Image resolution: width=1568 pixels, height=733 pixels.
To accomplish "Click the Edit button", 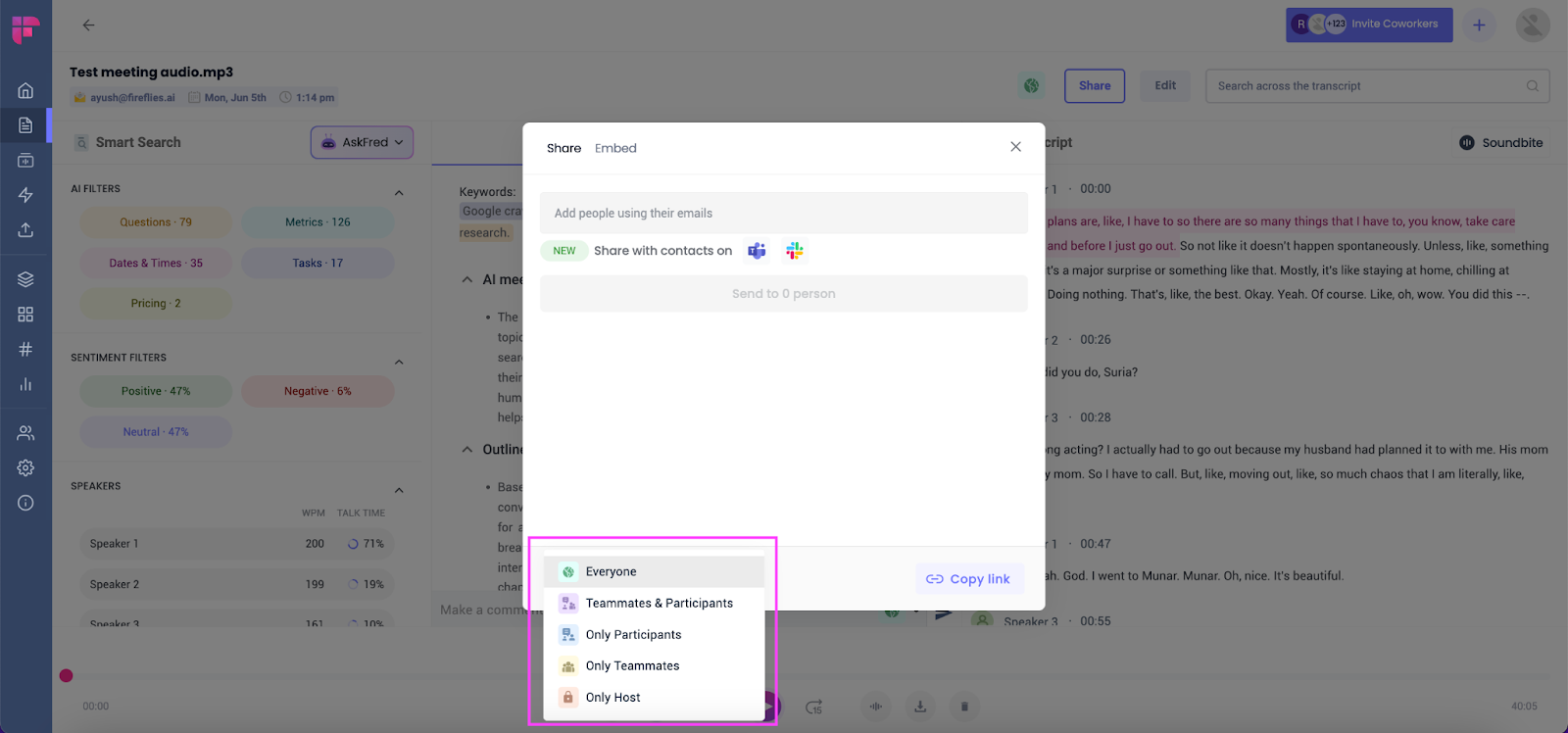I will pos(1165,85).
